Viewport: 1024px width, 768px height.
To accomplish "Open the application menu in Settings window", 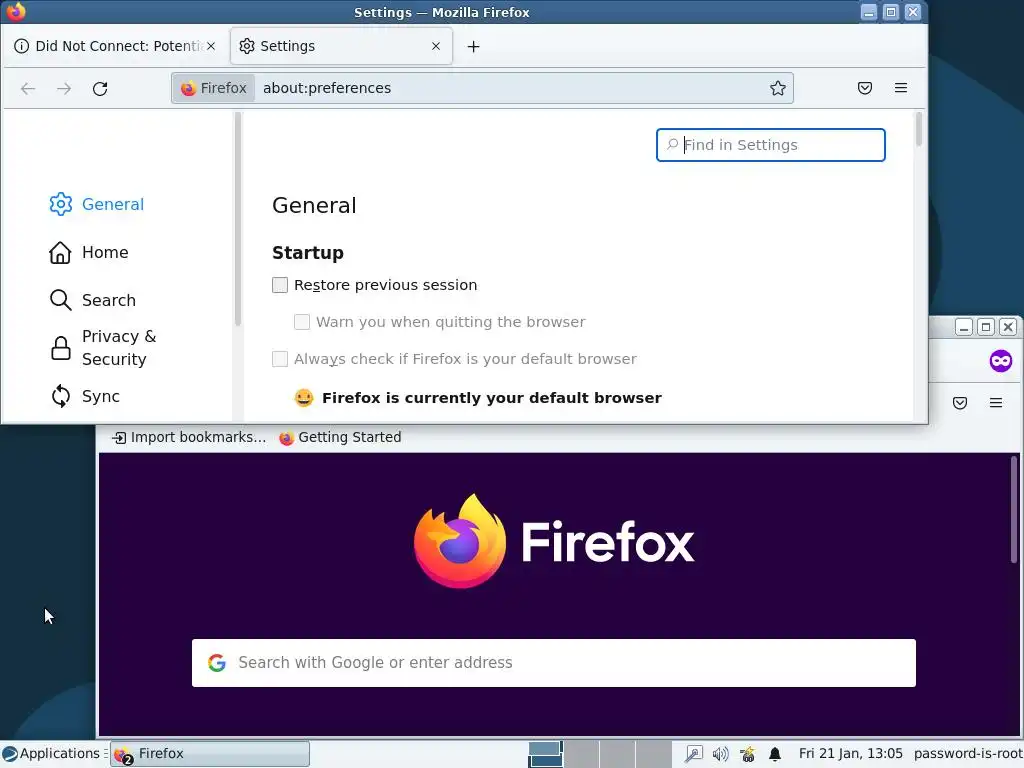I will tap(901, 88).
